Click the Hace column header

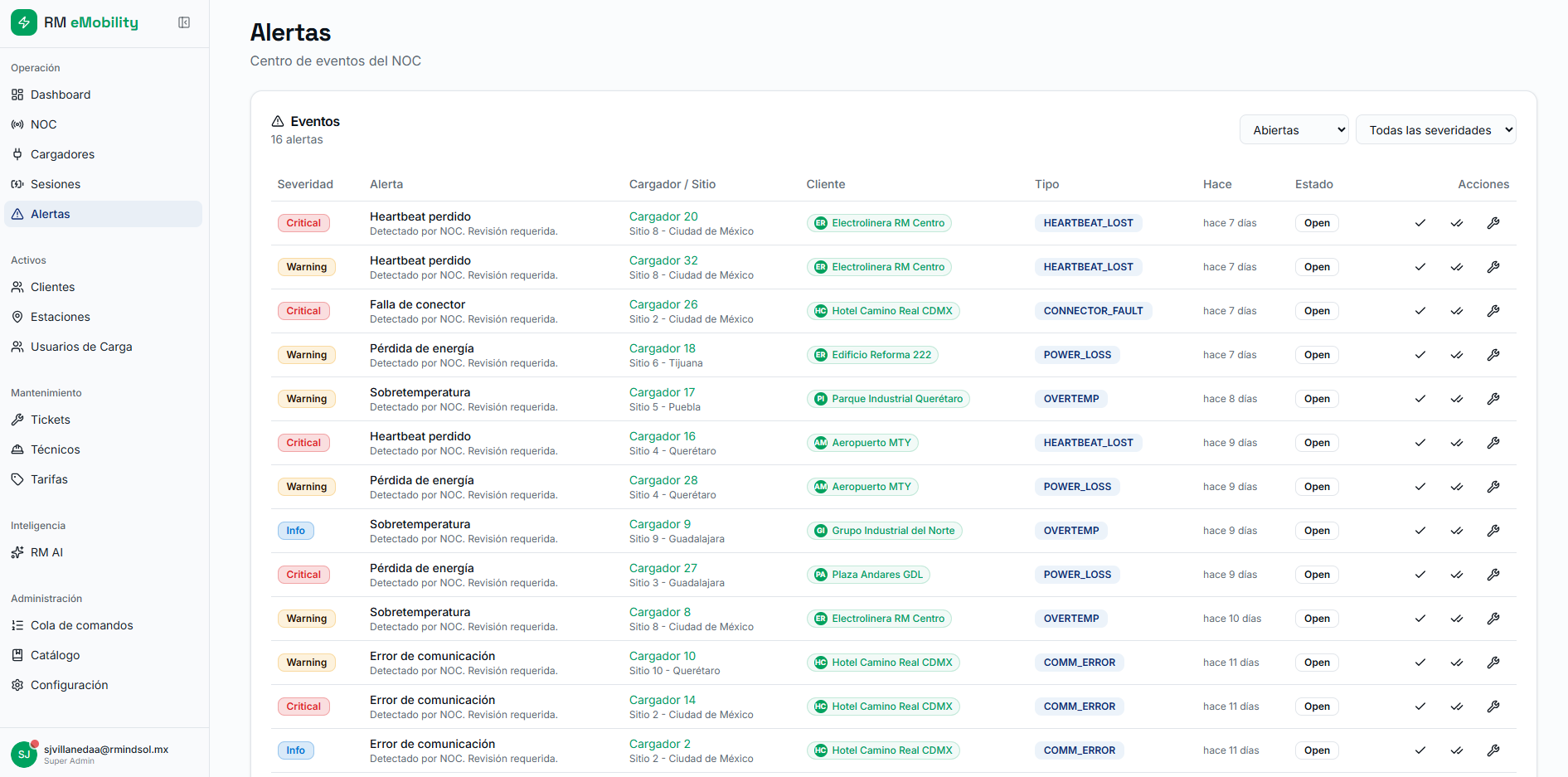click(x=1217, y=184)
